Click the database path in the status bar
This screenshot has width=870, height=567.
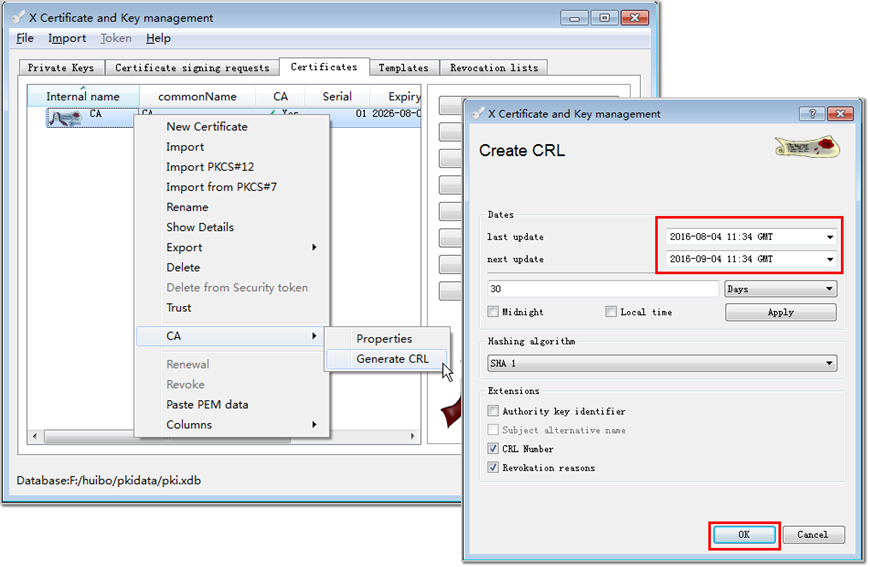(109, 480)
